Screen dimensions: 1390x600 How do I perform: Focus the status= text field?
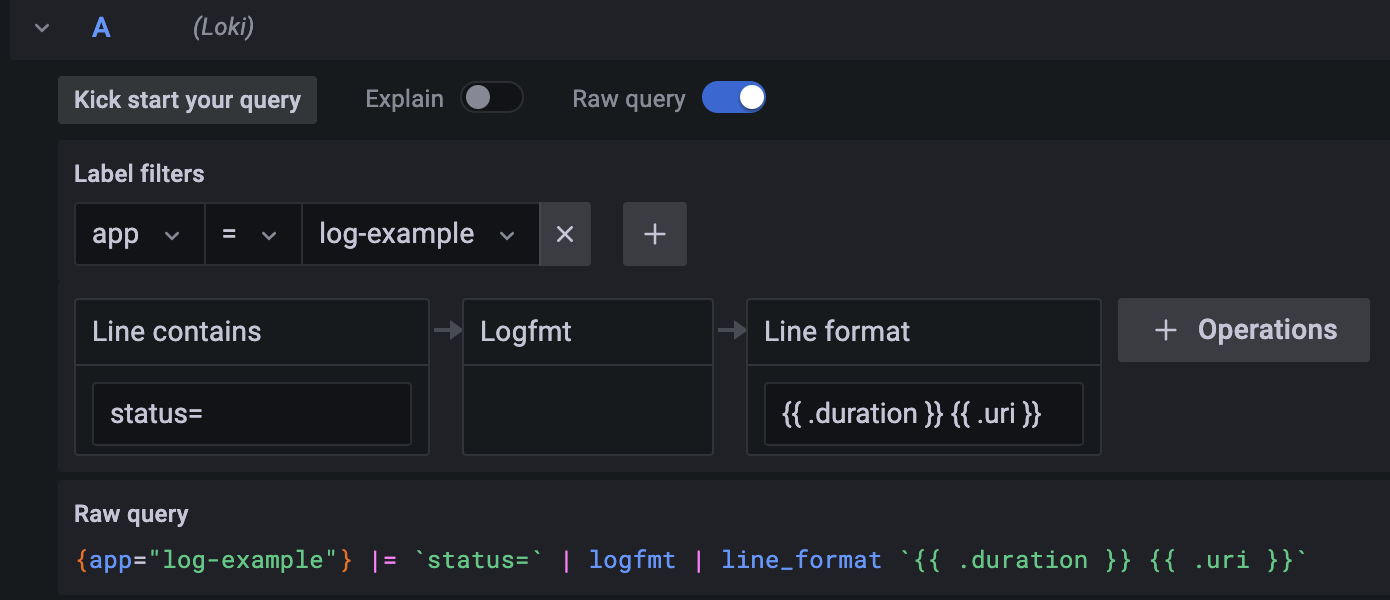pyautogui.click(x=251, y=413)
